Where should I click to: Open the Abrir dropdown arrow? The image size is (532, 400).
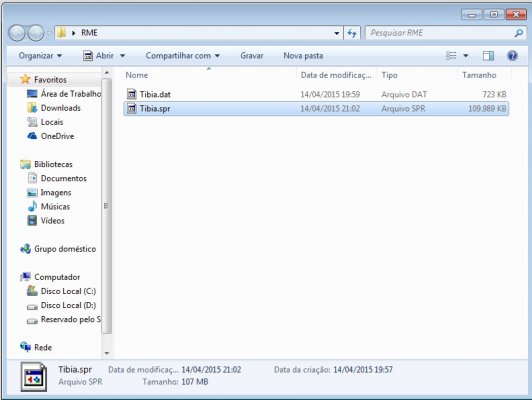click(x=122, y=56)
